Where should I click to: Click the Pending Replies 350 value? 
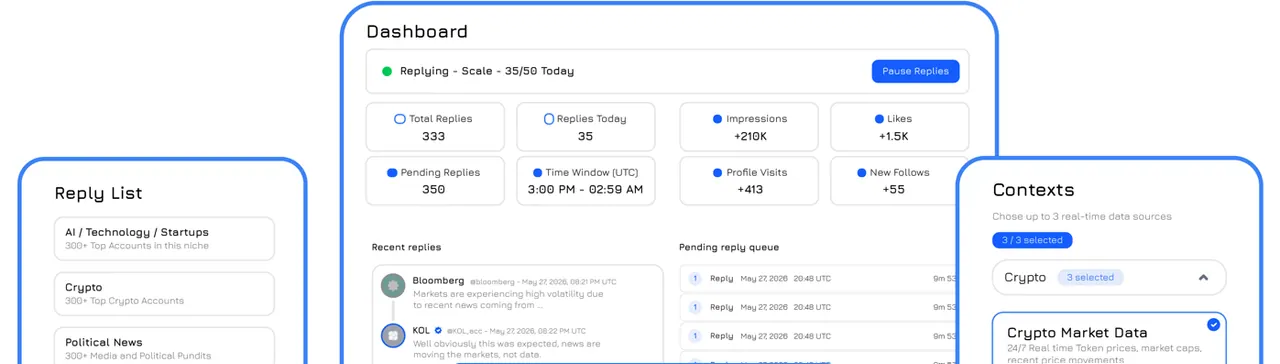pyautogui.click(x=433, y=190)
